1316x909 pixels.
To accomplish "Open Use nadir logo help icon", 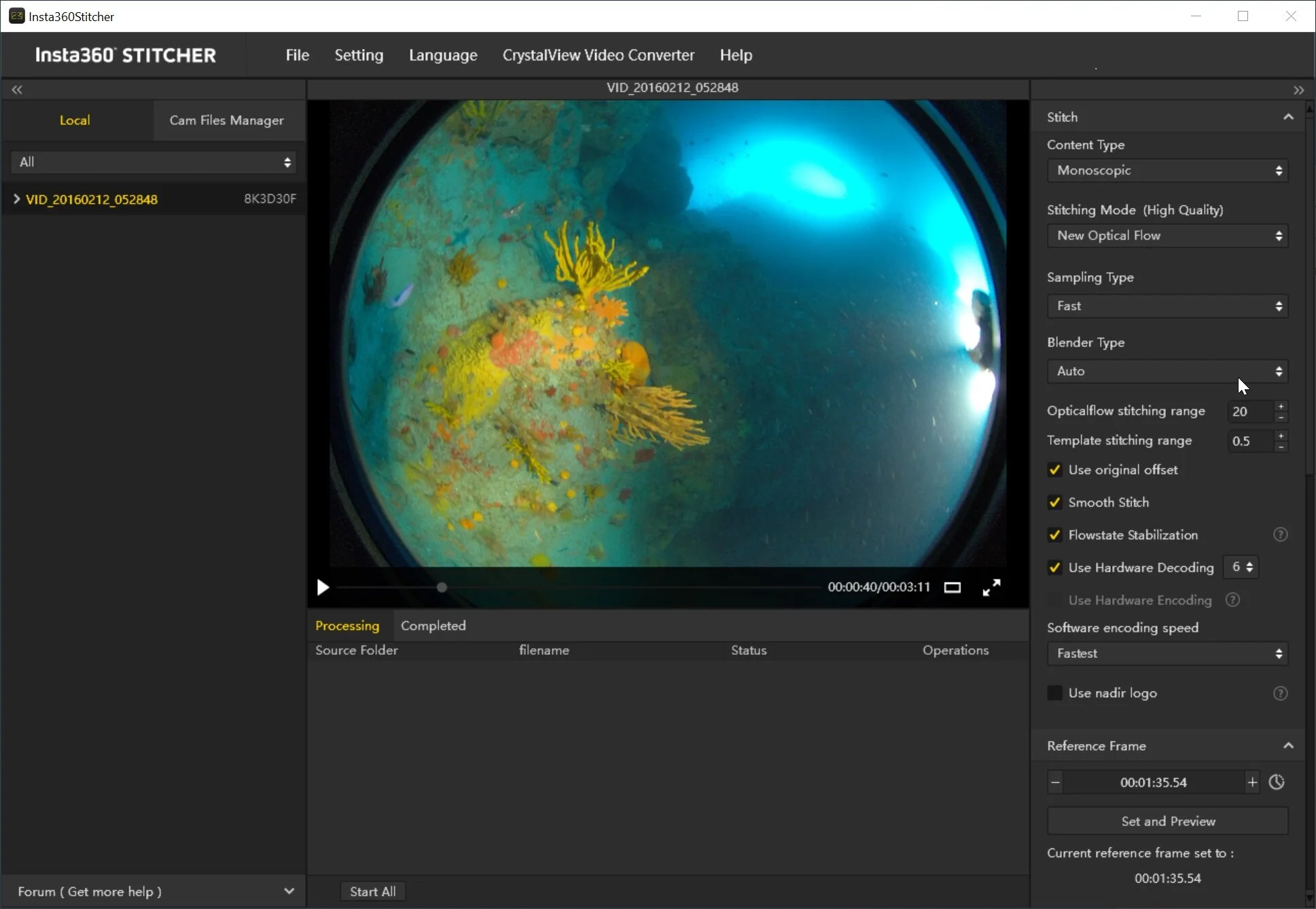I will tap(1280, 693).
